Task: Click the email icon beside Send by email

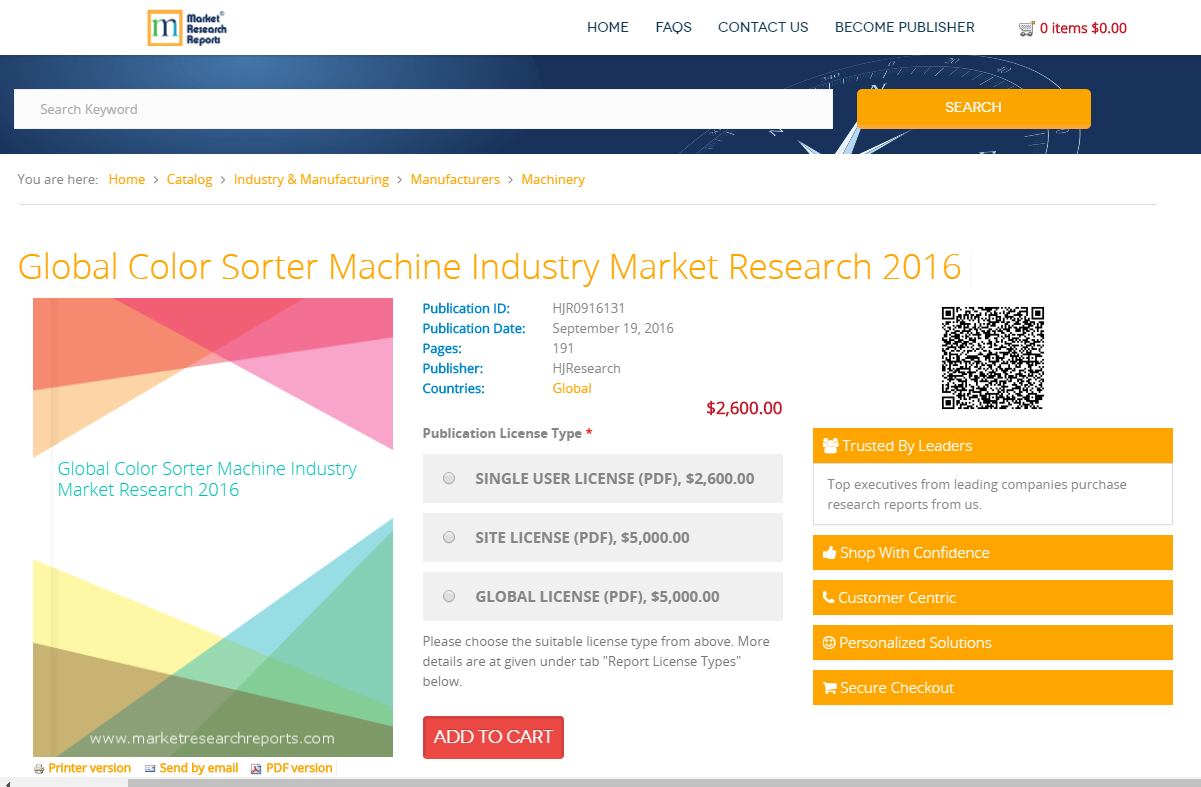Action: tap(150, 769)
